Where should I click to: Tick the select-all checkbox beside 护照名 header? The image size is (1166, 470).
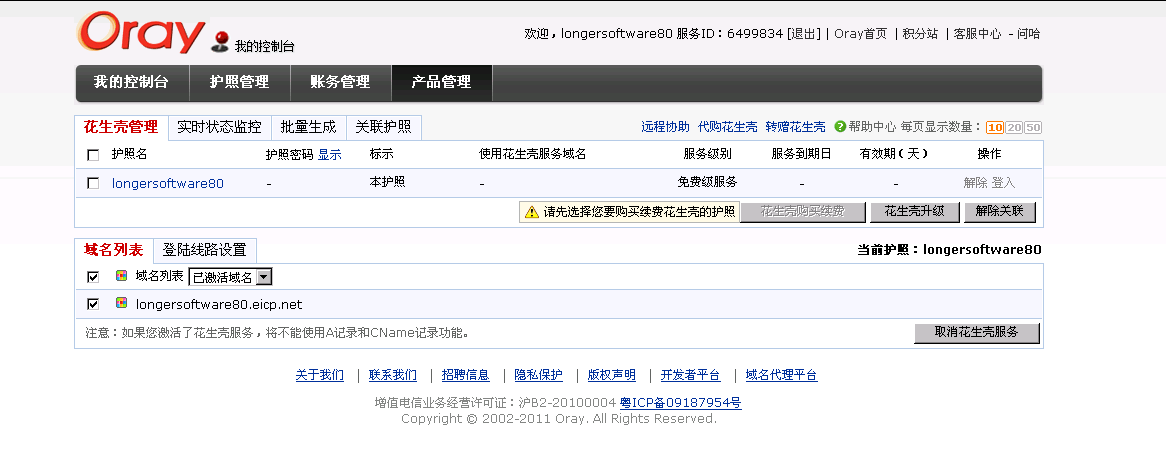[x=93, y=155]
